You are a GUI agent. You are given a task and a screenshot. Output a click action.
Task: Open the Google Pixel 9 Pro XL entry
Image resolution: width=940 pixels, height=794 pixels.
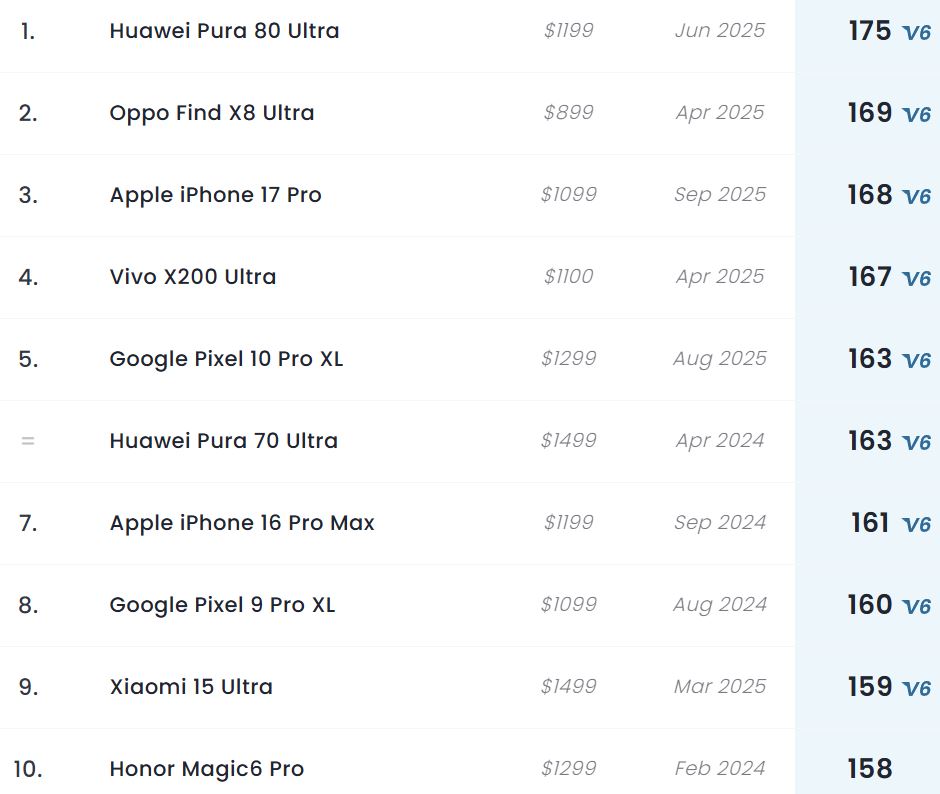point(222,605)
